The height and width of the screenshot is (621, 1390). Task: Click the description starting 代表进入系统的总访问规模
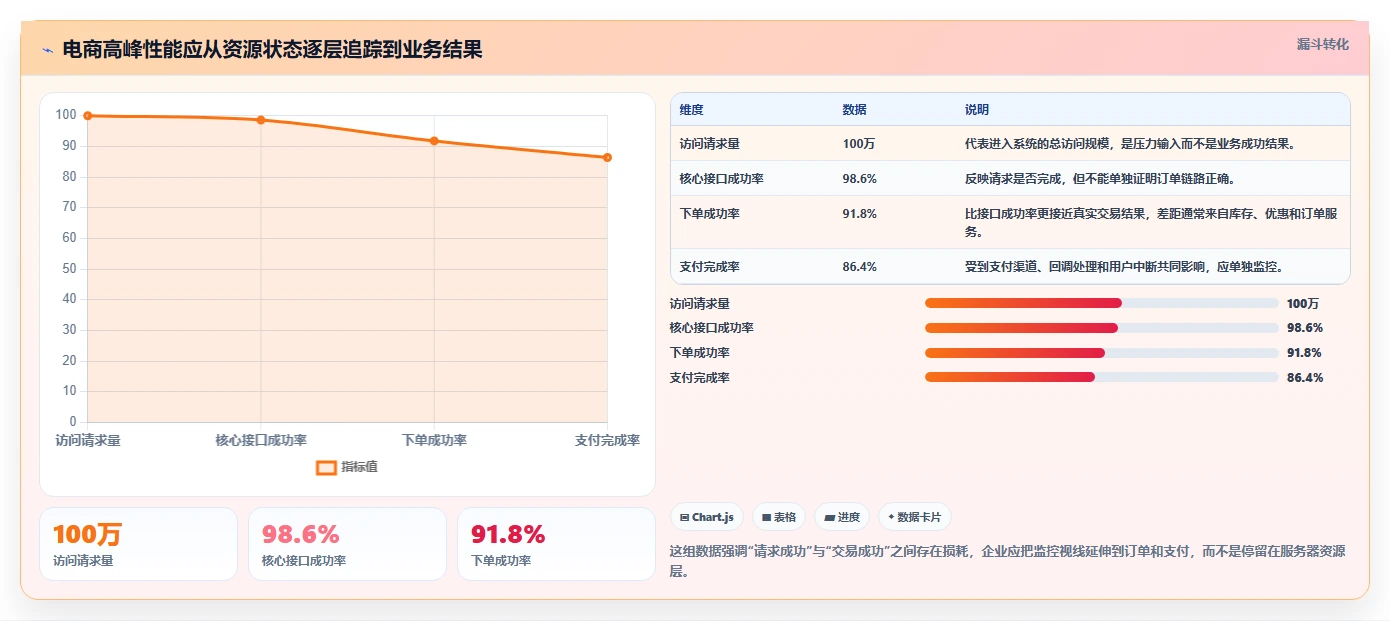pyautogui.click(x=1130, y=144)
